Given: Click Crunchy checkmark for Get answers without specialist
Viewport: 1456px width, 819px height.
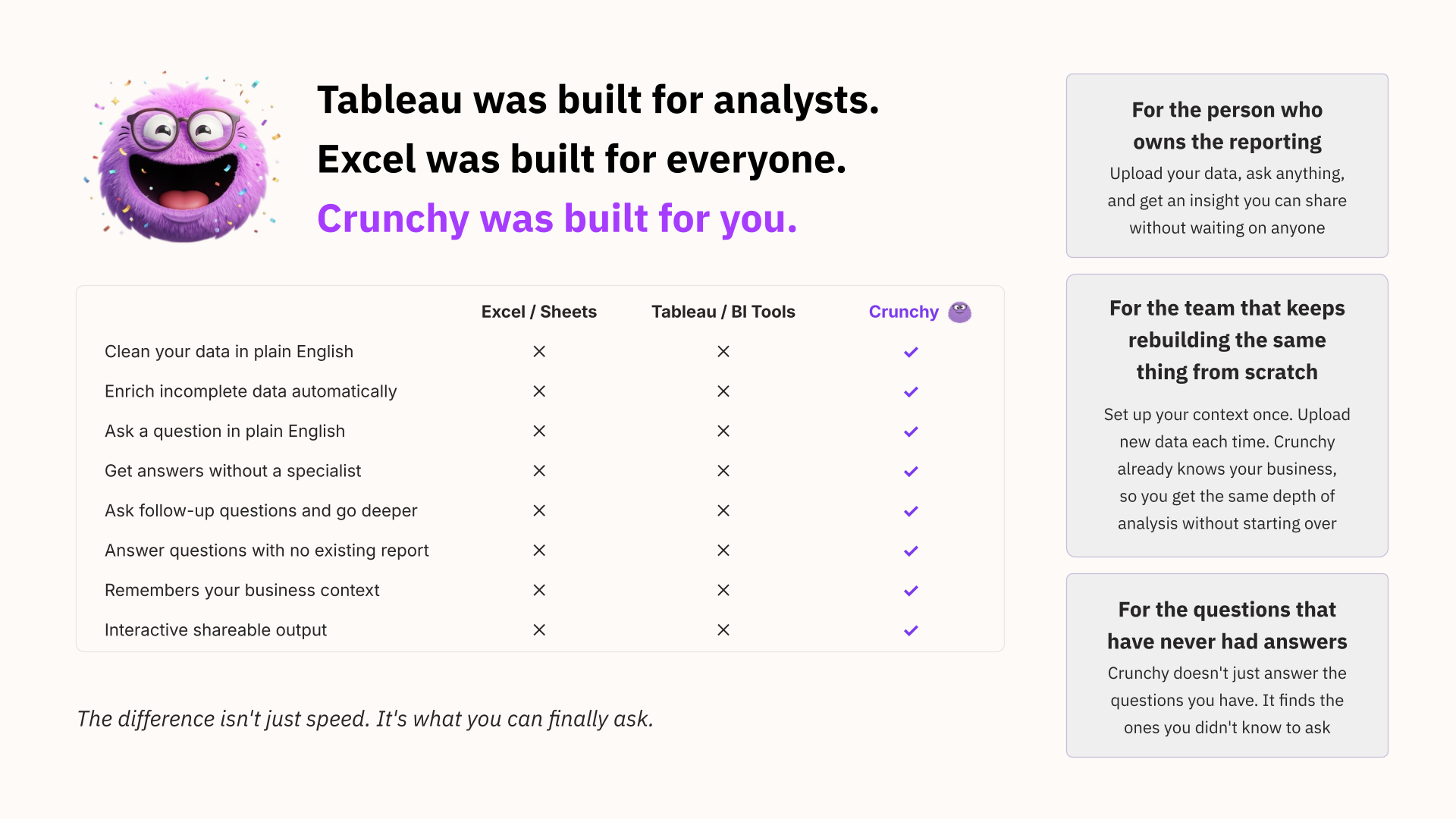Looking at the screenshot, I should coord(911,471).
